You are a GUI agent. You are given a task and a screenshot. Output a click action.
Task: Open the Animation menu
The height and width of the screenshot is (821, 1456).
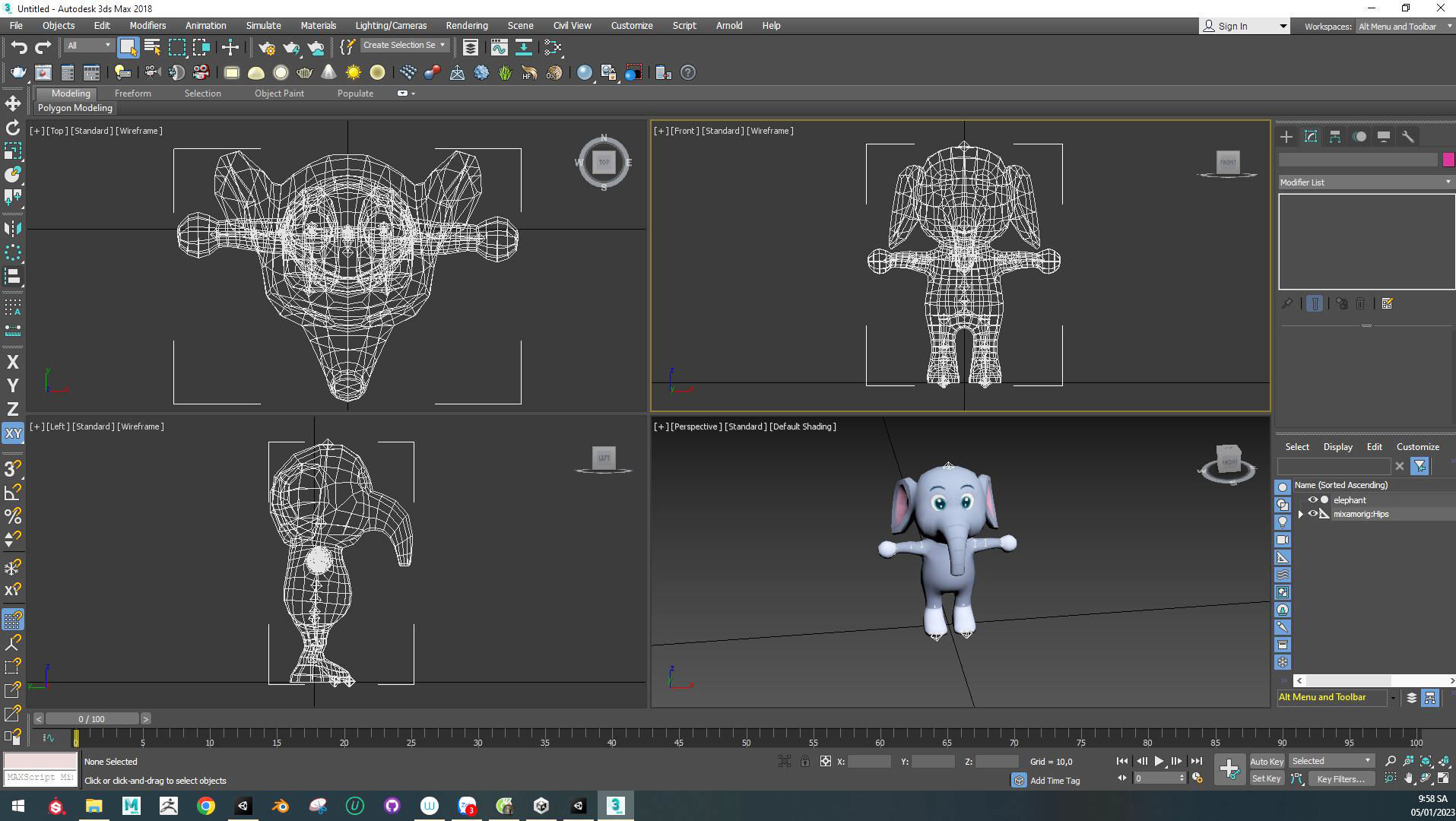click(205, 26)
